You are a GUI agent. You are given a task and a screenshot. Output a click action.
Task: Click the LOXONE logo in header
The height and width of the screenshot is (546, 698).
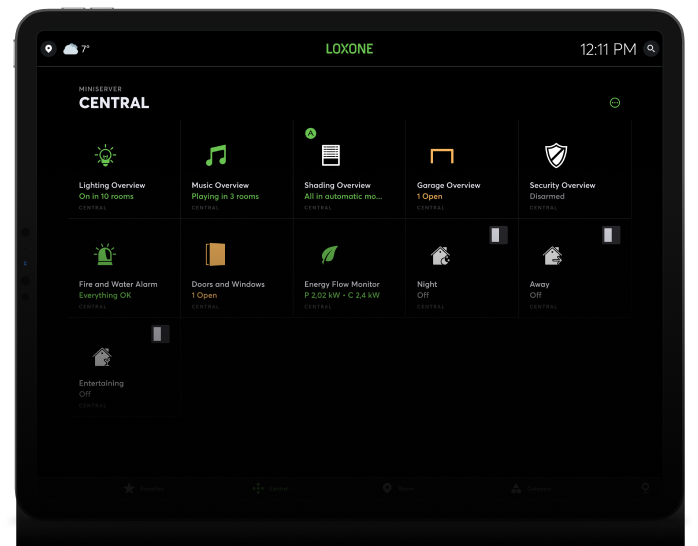[349, 49]
